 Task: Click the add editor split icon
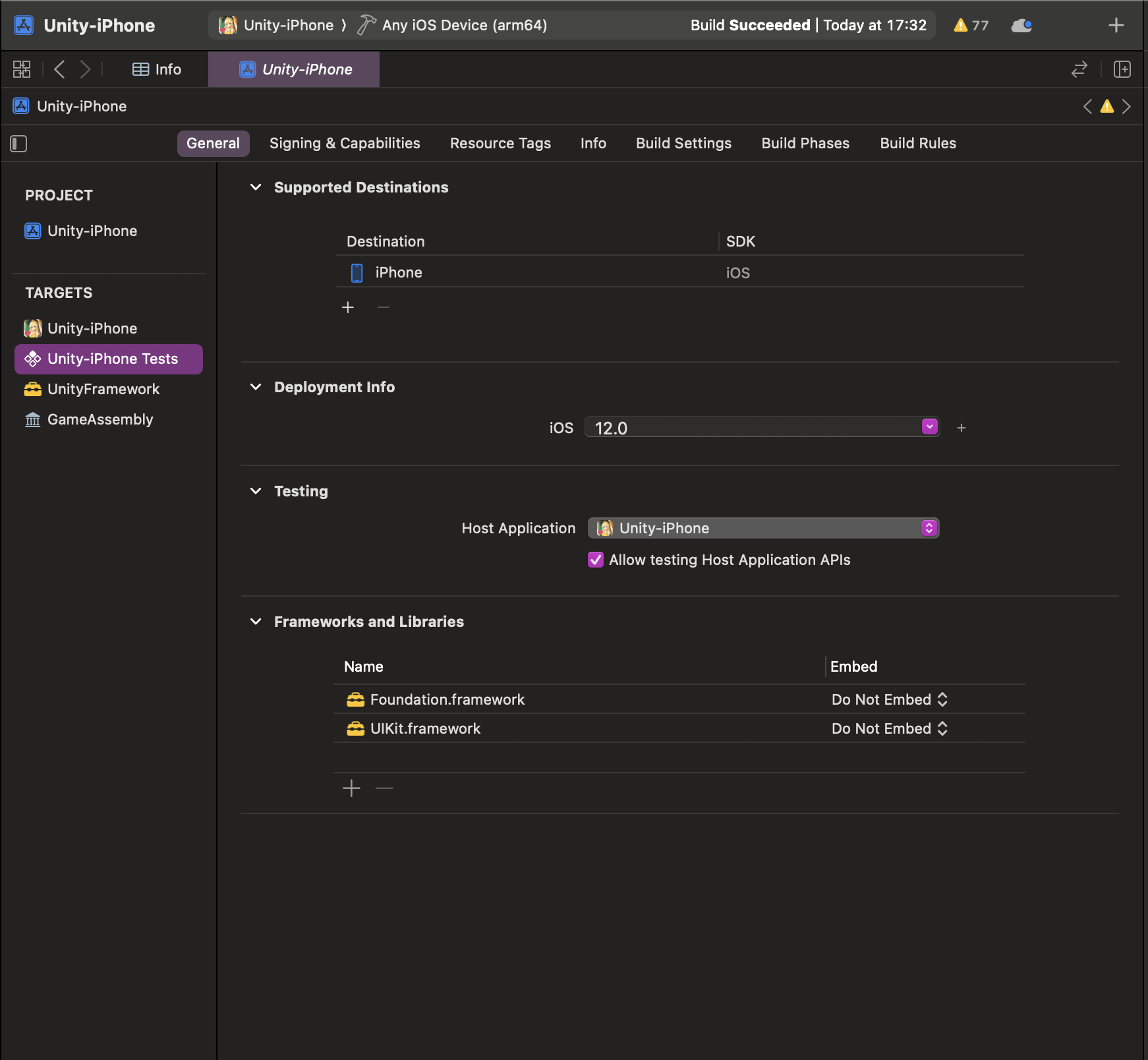point(1122,69)
